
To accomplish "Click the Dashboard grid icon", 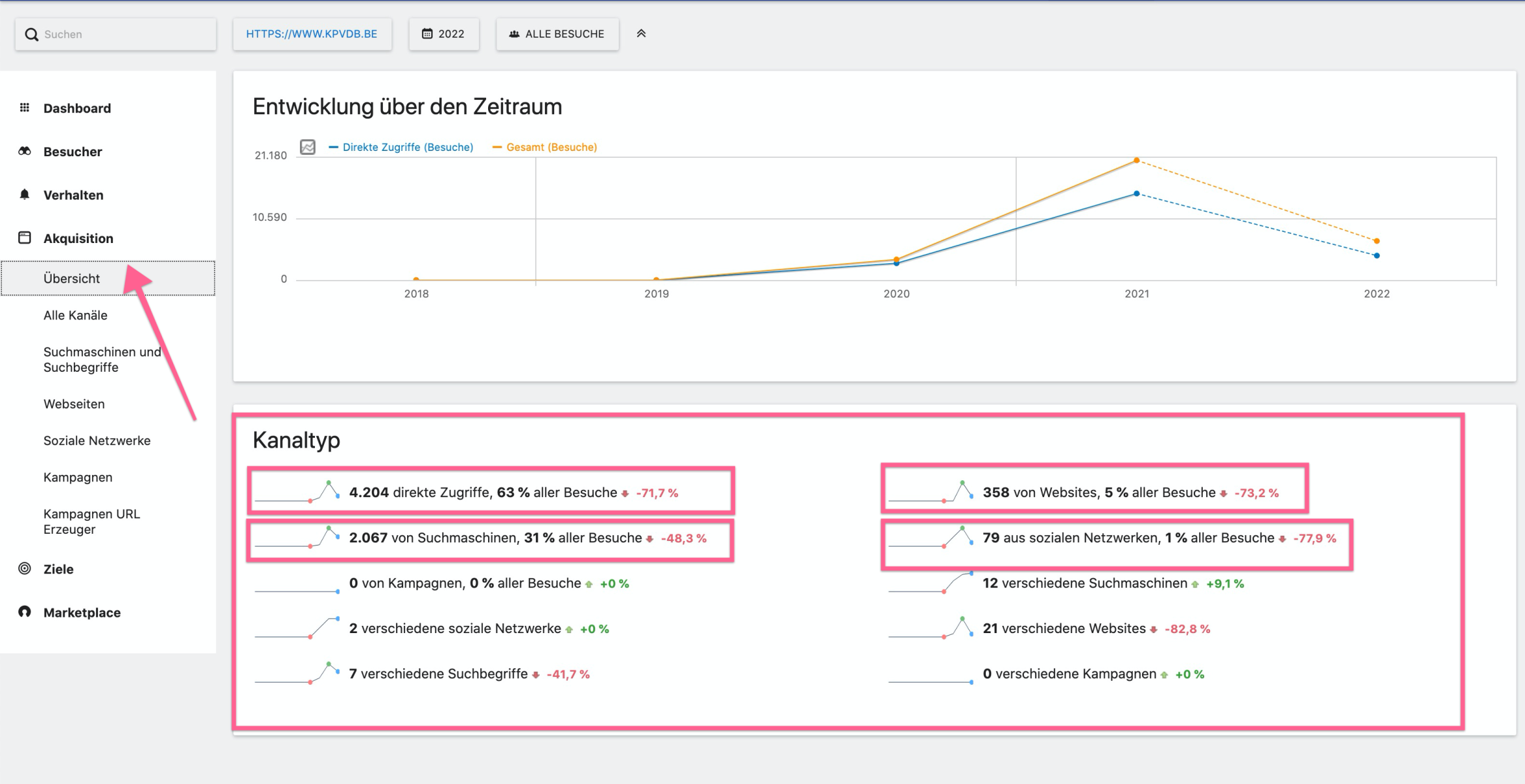I will [x=25, y=108].
